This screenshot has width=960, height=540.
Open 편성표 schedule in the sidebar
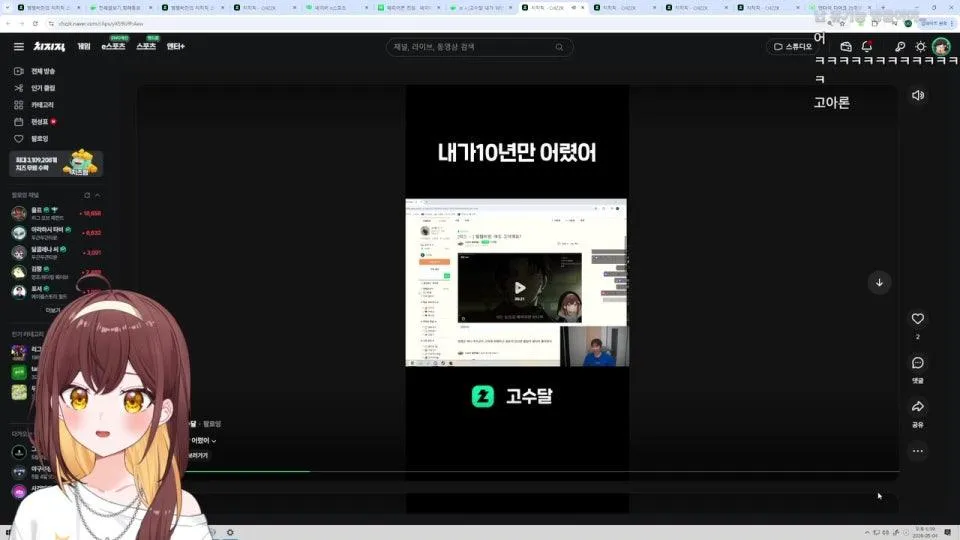35,122
